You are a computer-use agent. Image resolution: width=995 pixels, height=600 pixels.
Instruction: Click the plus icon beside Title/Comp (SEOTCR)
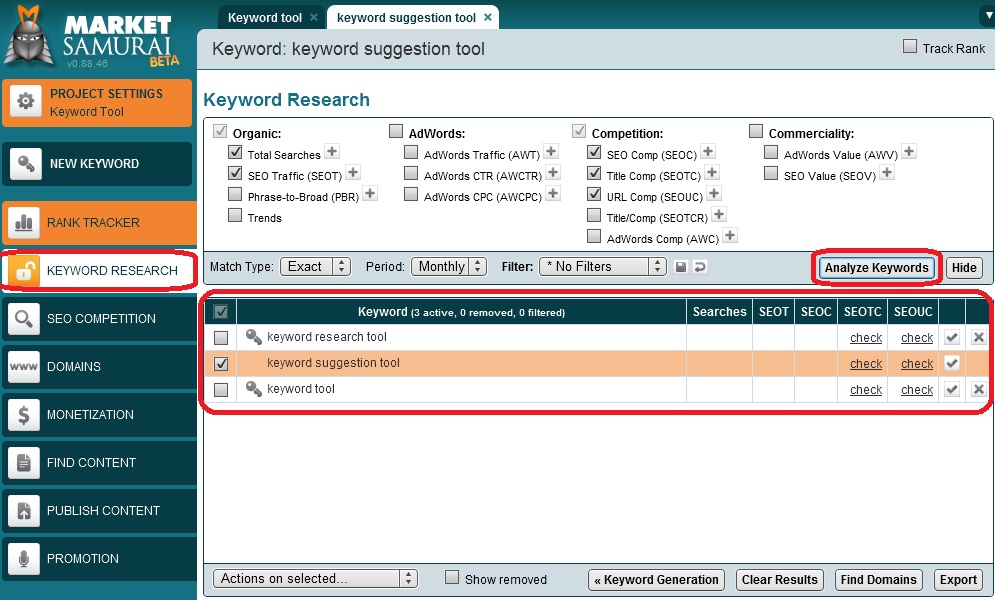[718, 214]
